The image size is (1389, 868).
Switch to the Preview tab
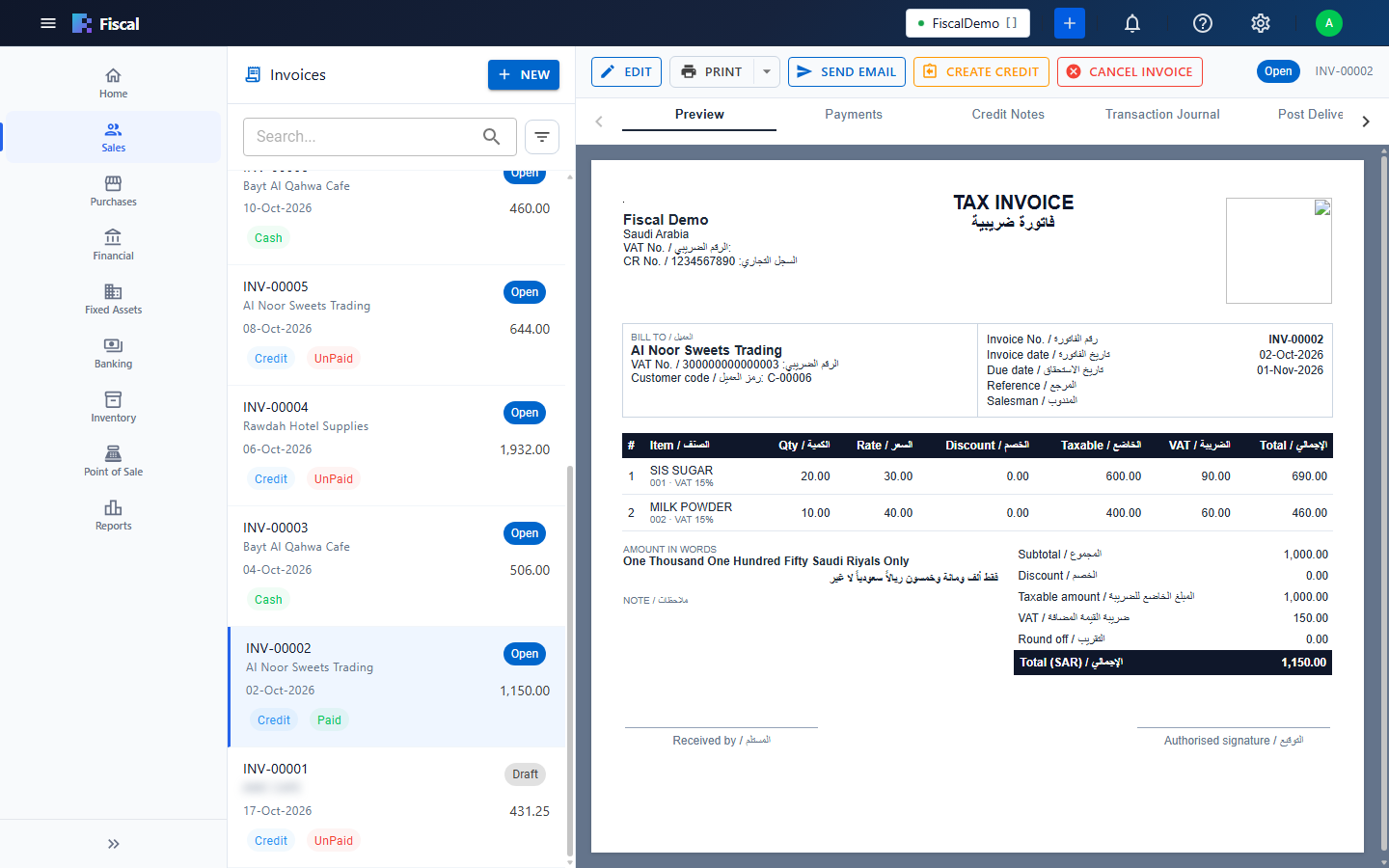tap(699, 115)
